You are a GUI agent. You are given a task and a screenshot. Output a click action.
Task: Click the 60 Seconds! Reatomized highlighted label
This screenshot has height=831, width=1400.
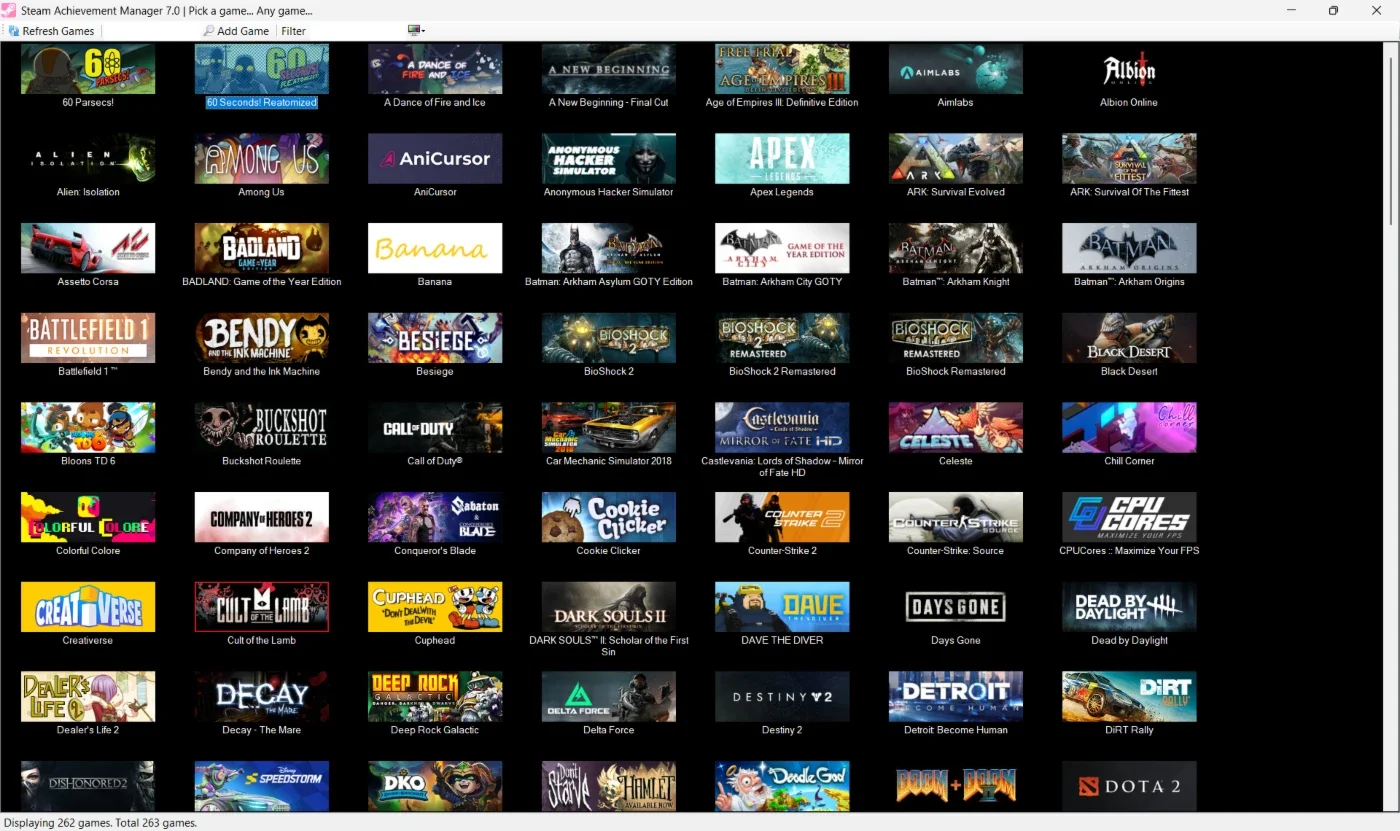262,102
